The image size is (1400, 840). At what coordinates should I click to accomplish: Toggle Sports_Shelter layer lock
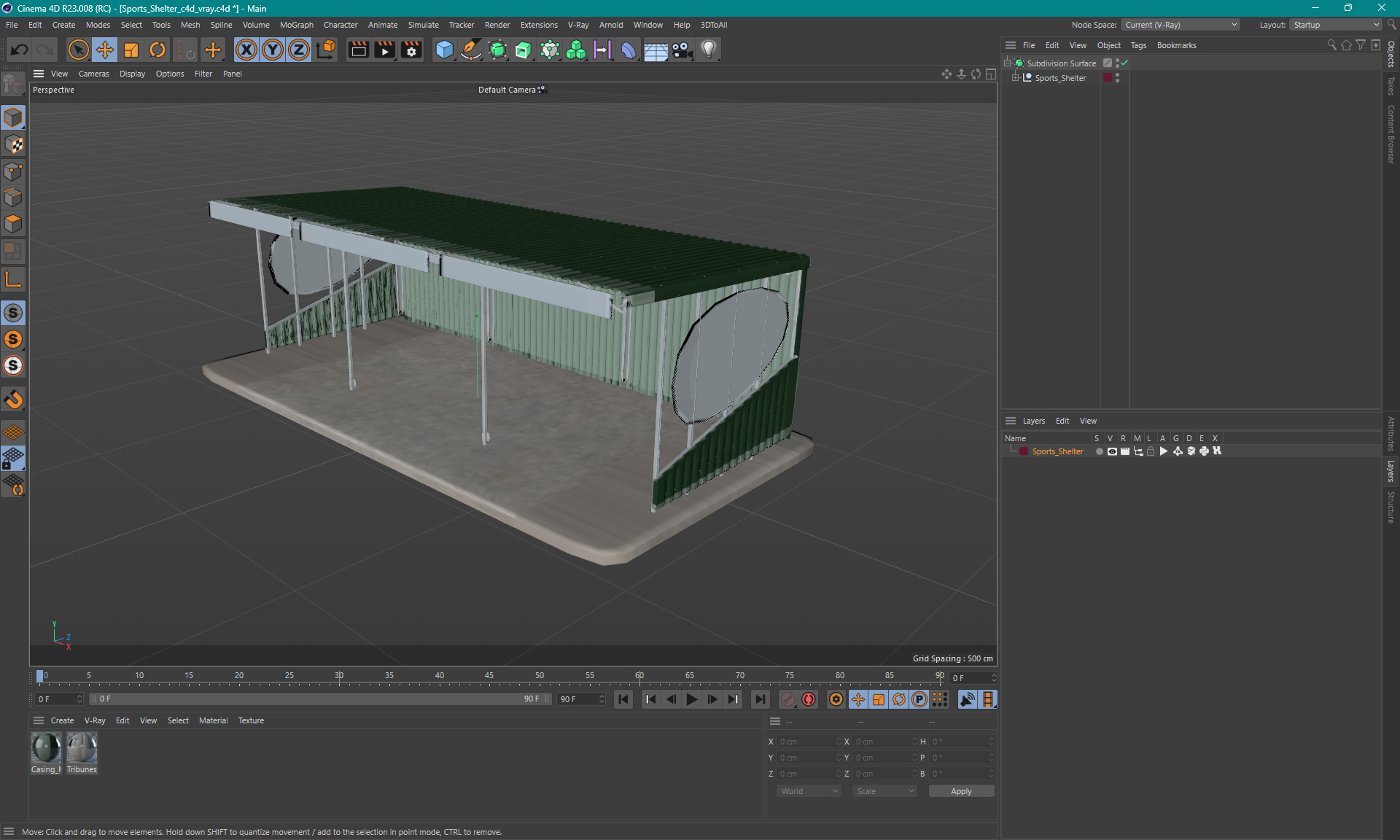pyautogui.click(x=1151, y=451)
